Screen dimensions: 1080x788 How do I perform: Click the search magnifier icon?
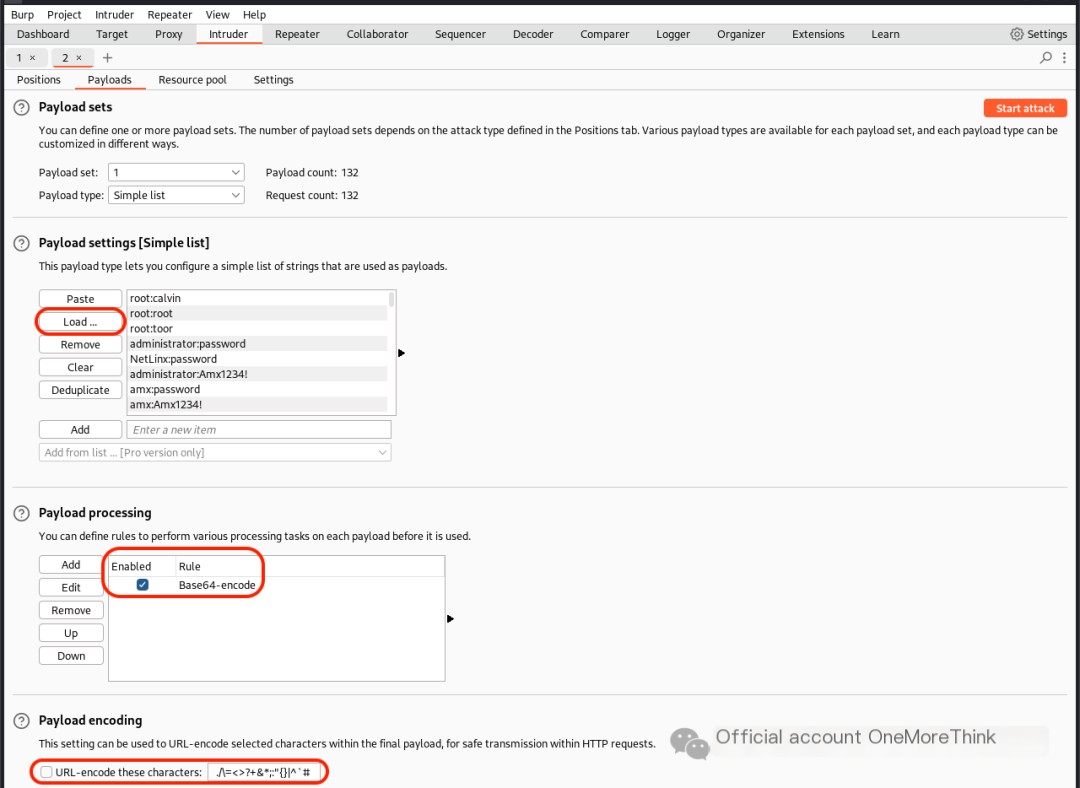[x=1046, y=58]
